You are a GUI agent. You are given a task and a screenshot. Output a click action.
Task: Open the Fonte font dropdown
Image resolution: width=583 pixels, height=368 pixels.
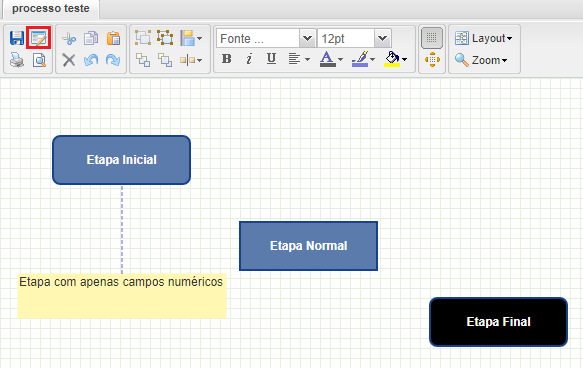pos(266,38)
